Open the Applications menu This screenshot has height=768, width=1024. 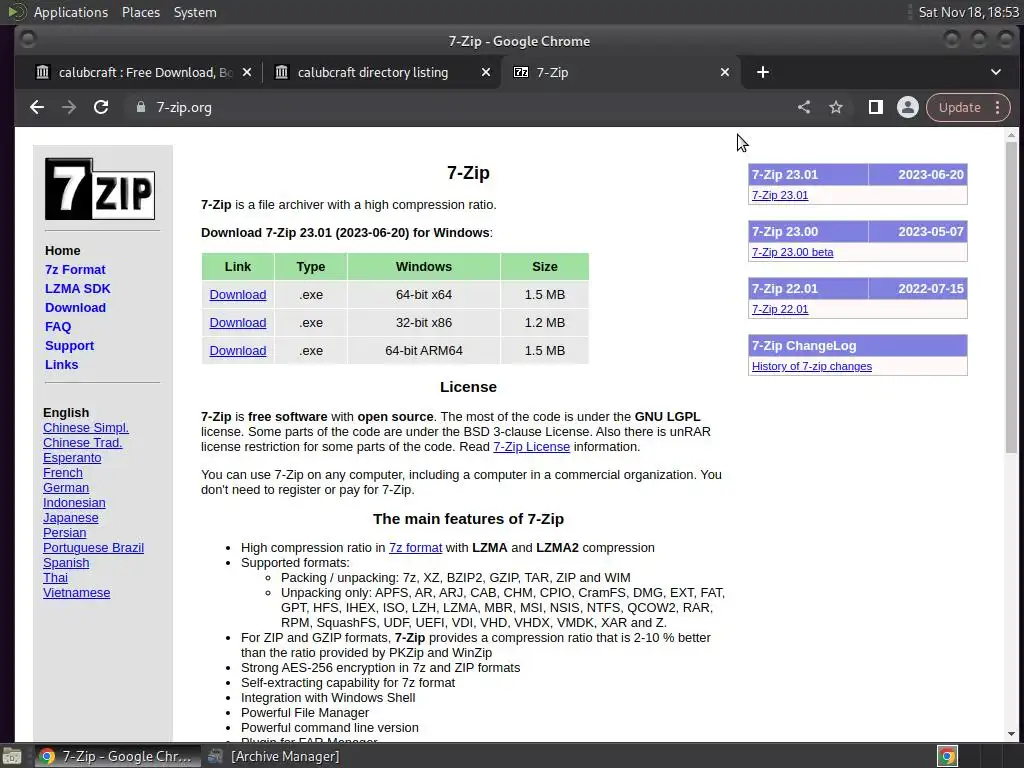[x=71, y=12]
